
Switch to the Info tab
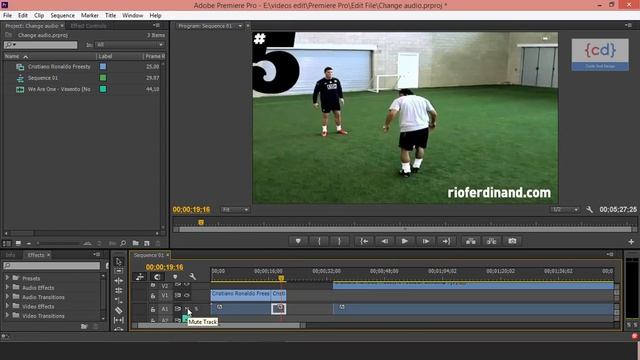coord(10,255)
